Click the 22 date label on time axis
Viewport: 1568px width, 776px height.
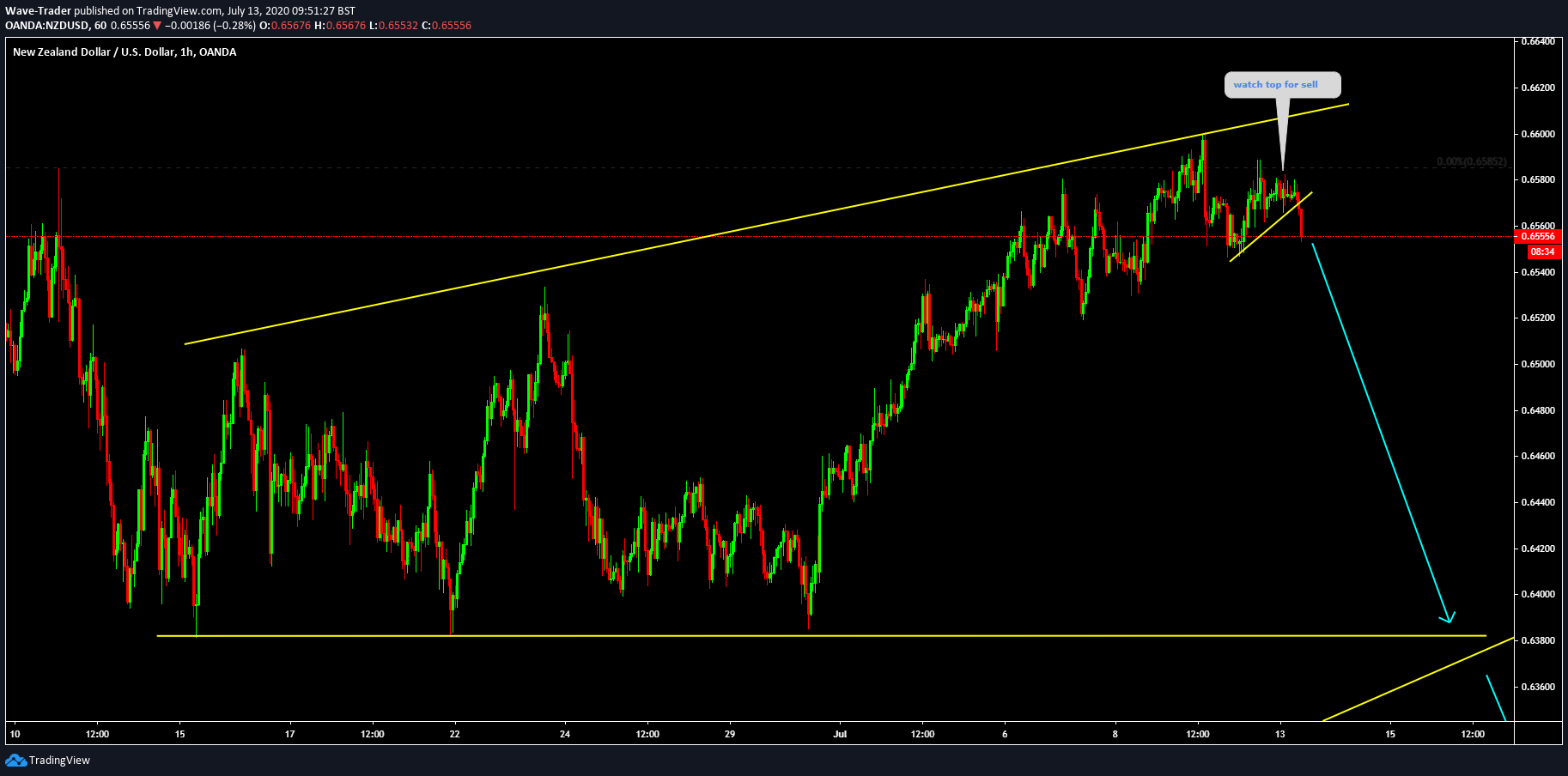tap(455, 734)
